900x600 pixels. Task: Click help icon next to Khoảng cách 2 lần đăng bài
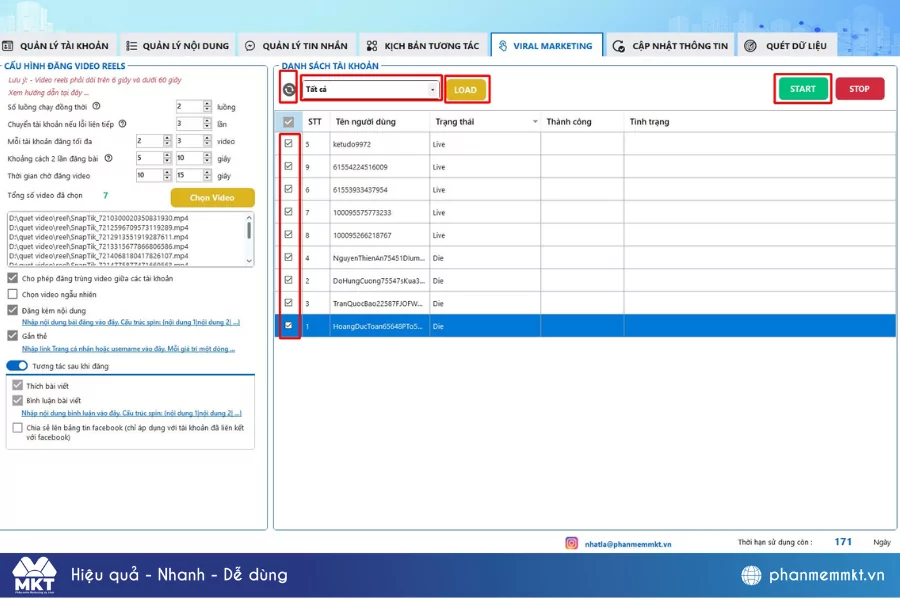coord(108,158)
